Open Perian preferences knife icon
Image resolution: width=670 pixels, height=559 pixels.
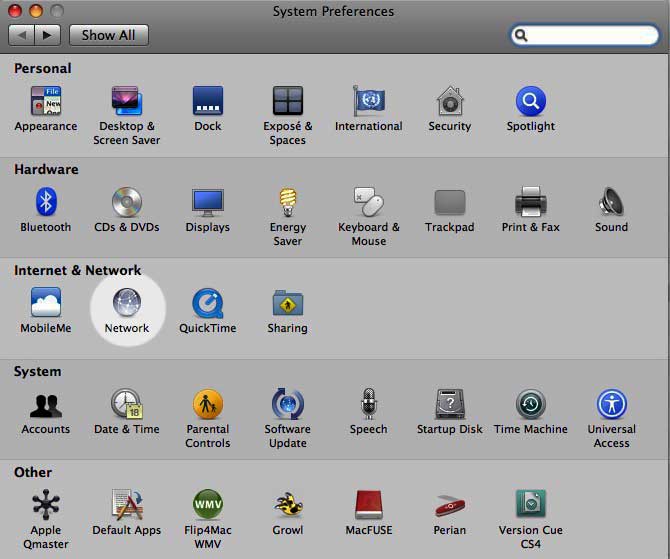point(450,506)
